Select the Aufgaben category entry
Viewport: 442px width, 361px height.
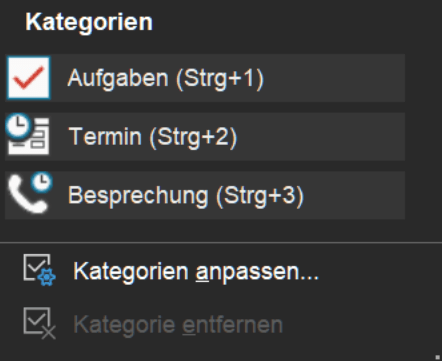pyautogui.click(x=205, y=78)
